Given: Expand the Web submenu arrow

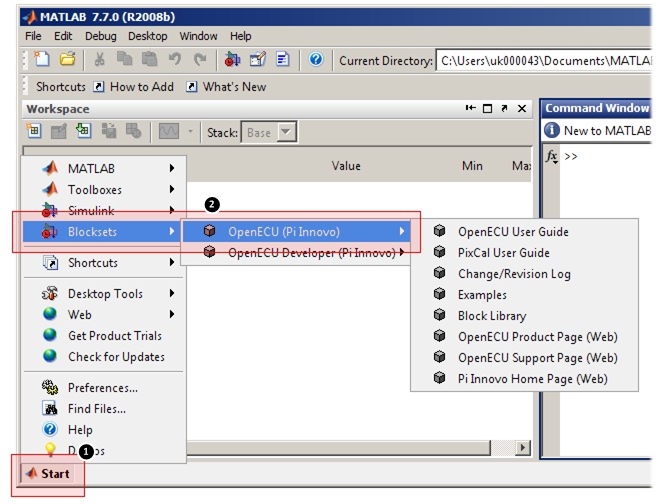Looking at the screenshot, I should (x=172, y=314).
